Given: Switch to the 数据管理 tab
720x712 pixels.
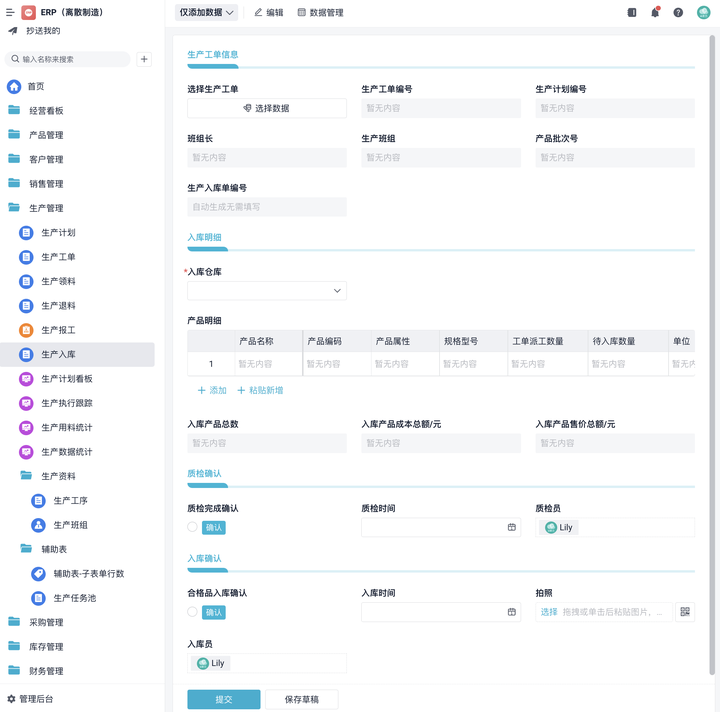Looking at the screenshot, I should point(320,13).
